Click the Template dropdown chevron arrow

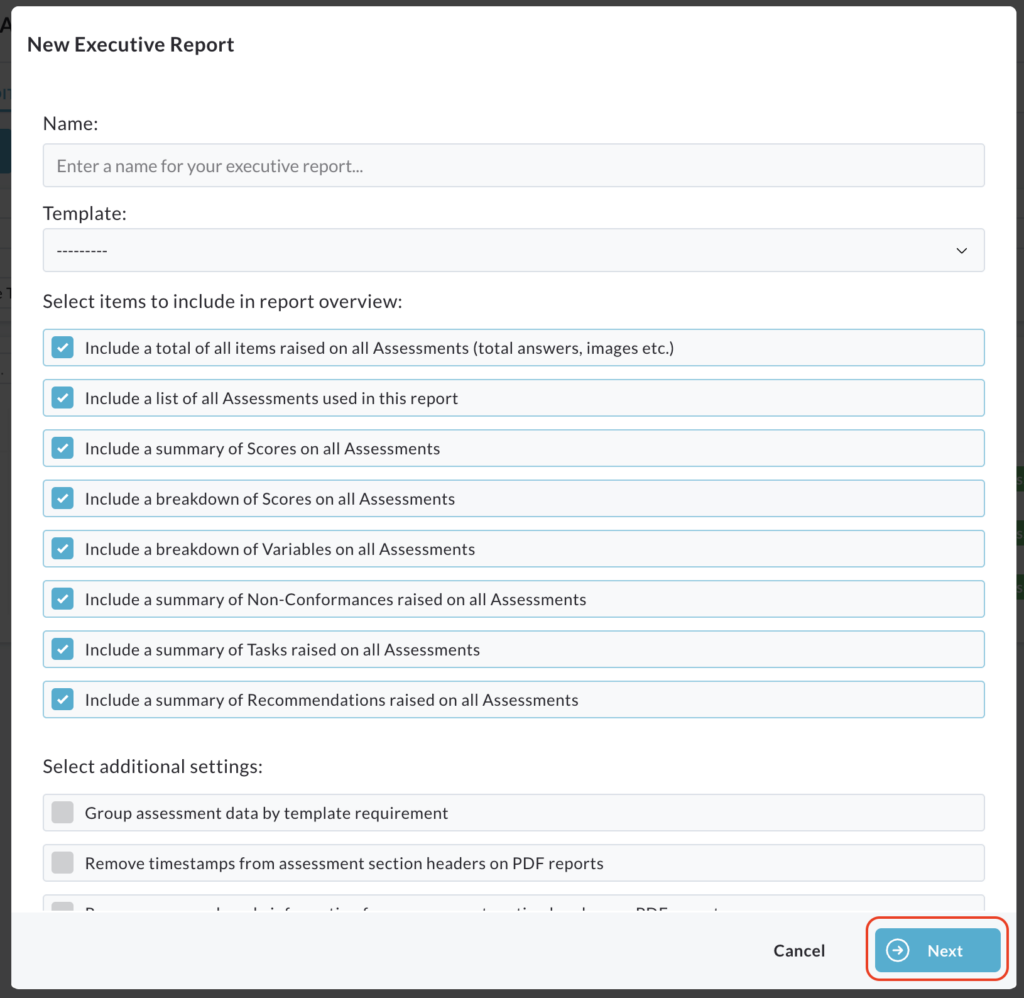click(961, 251)
